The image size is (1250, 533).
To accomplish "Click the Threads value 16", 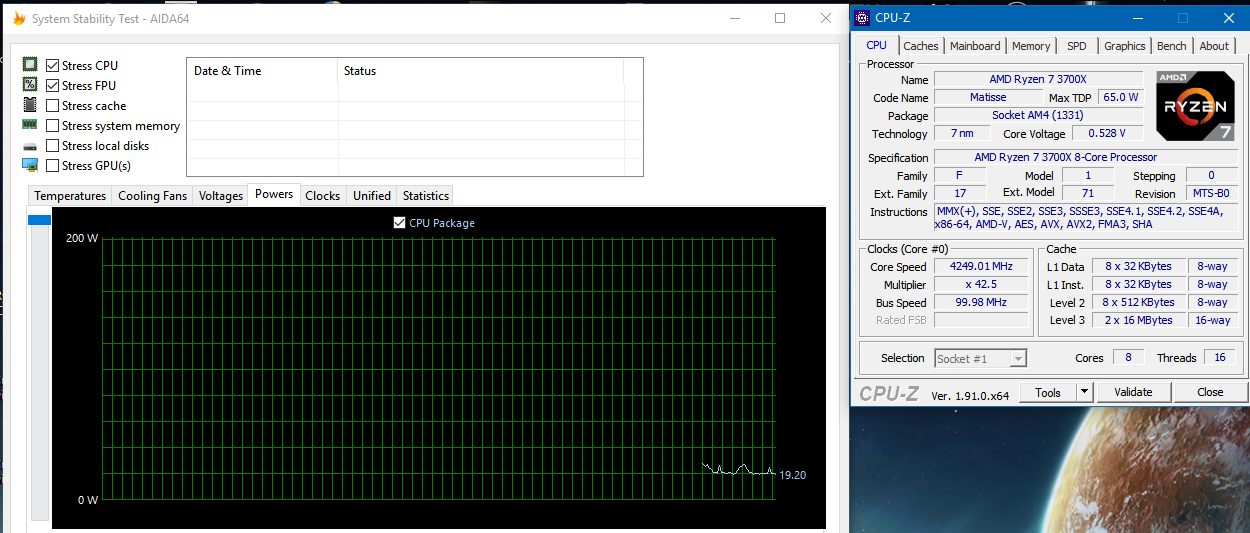I will tap(1220, 357).
